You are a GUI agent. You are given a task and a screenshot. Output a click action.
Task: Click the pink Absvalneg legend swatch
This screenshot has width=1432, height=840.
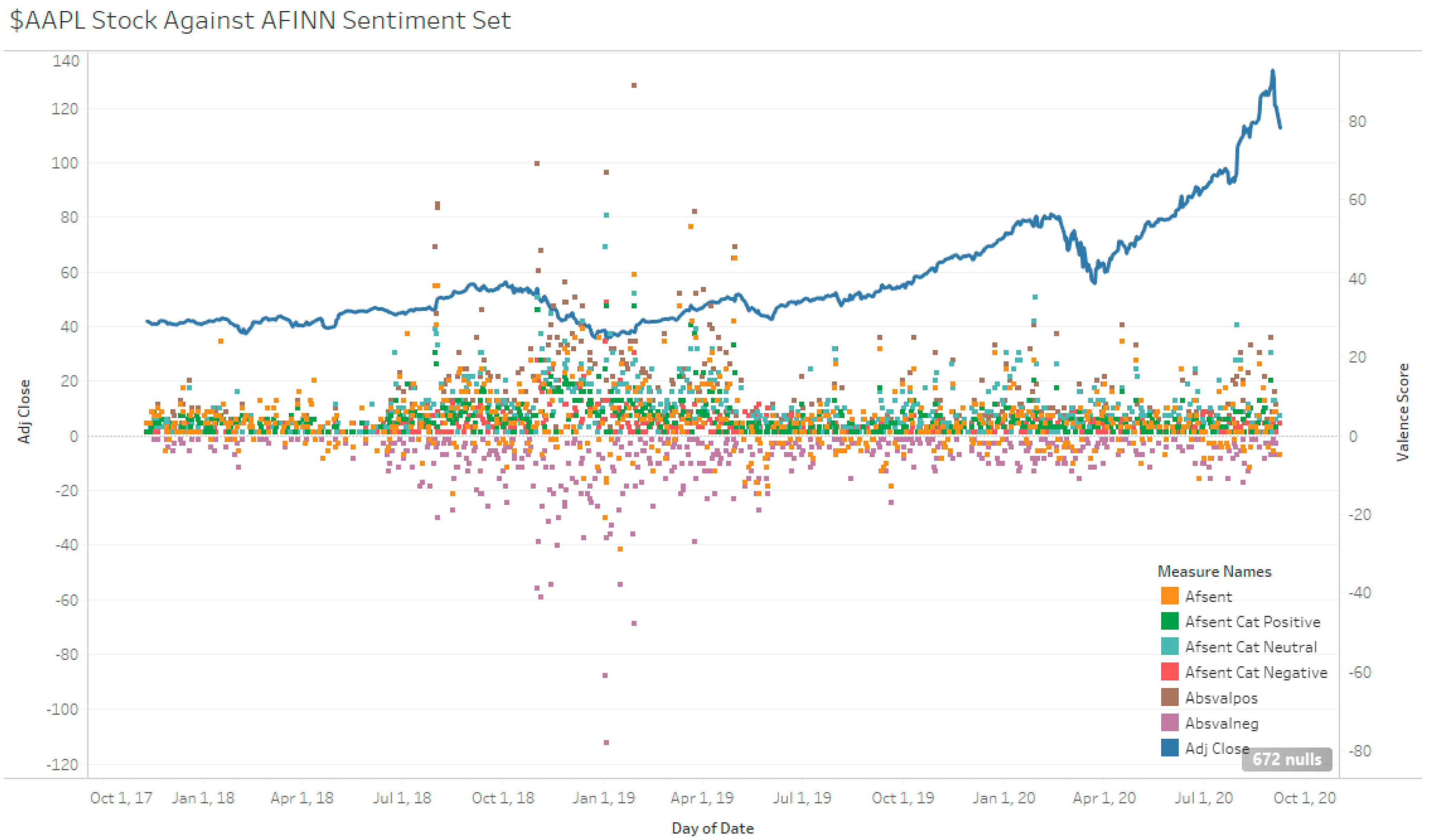pyautogui.click(x=1169, y=723)
